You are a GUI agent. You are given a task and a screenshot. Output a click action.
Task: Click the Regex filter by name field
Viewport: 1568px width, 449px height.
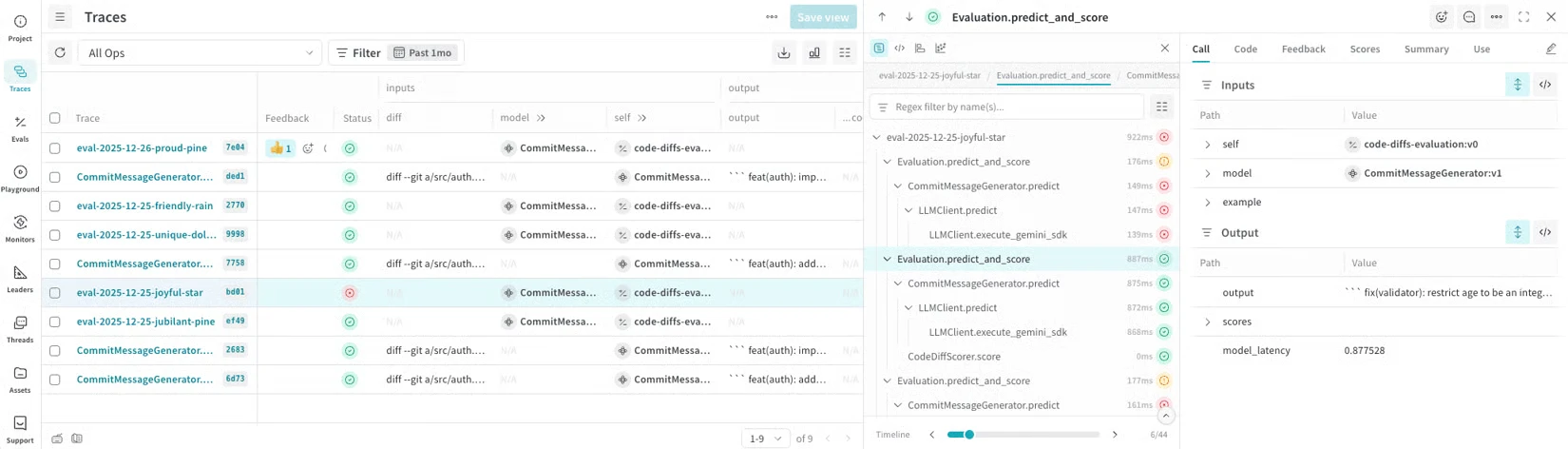(x=1006, y=107)
